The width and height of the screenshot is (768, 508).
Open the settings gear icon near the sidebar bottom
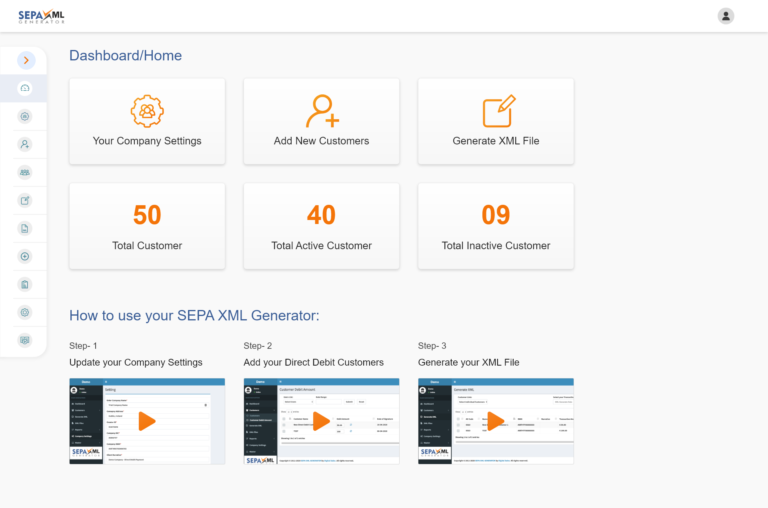click(24, 312)
